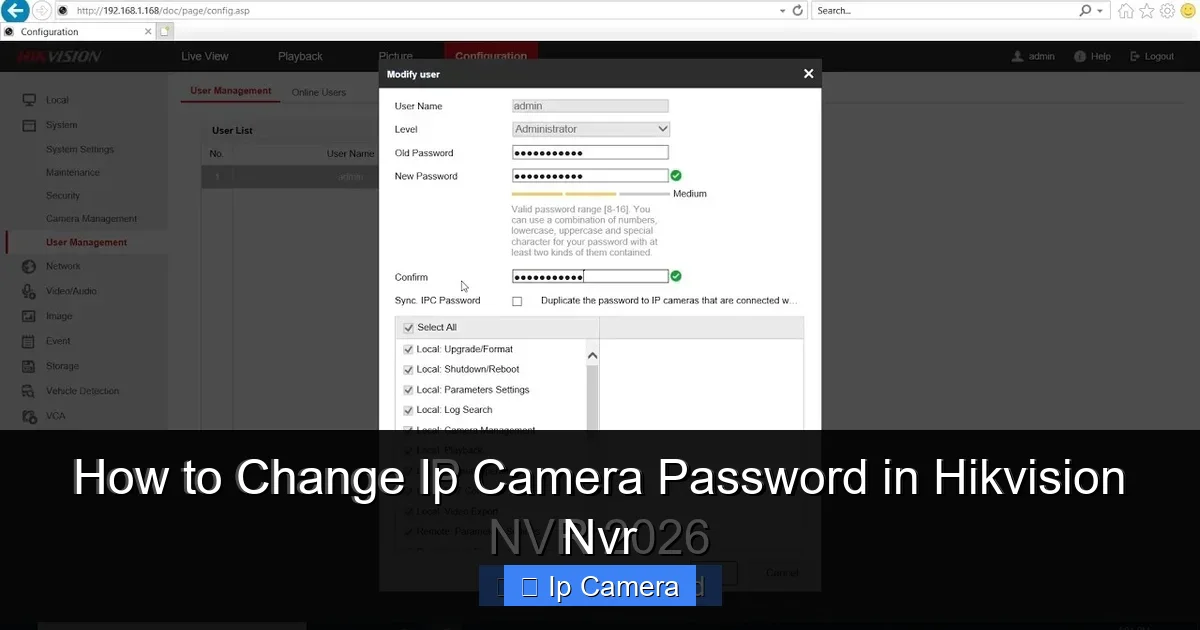Click the favorites star icon
The width and height of the screenshot is (1200, 630).
point(1147,11)
